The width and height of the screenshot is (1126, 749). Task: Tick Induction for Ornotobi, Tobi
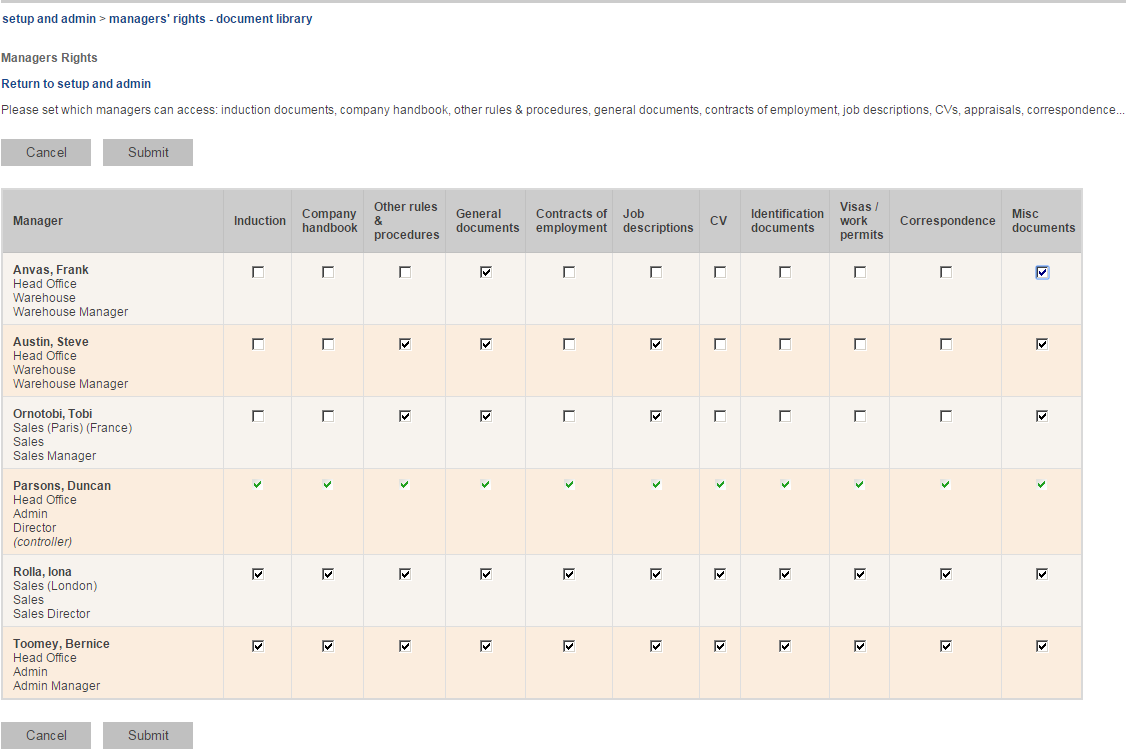(258, 416)
